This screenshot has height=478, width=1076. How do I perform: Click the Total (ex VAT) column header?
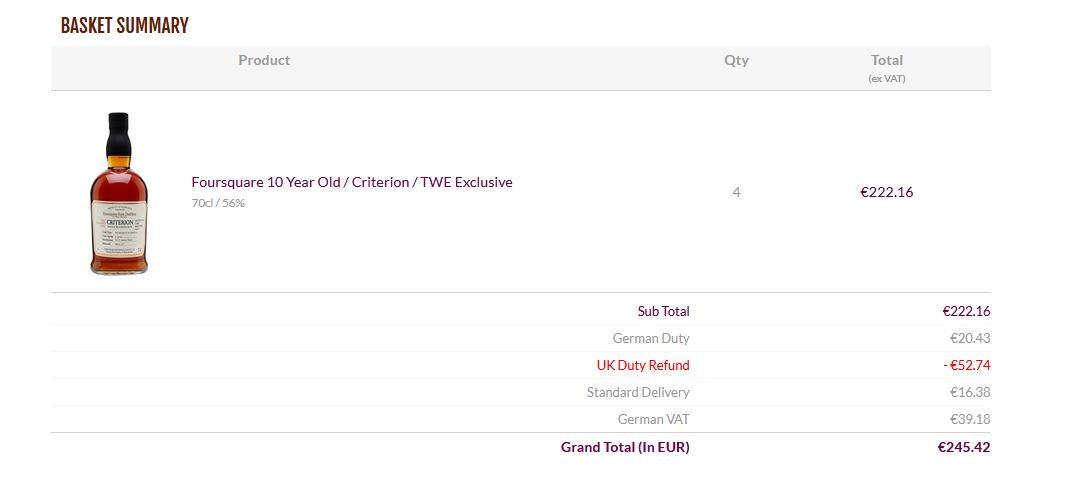[x=887, y=68]
